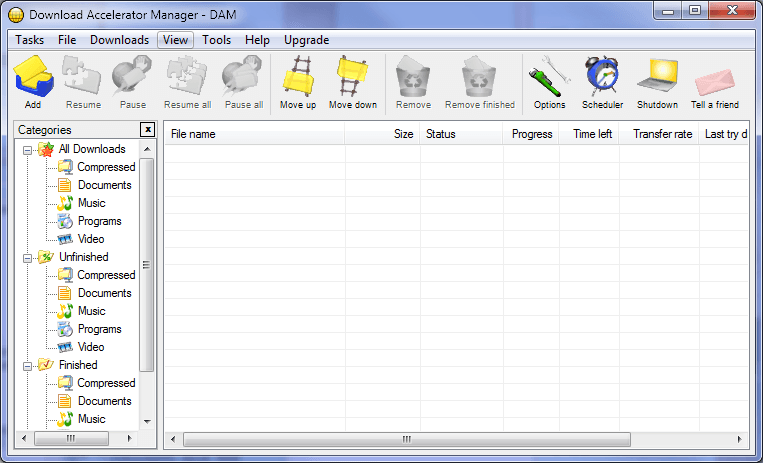
Task: Click the Categories tree scroll up arrow
Action: click(x=147, y=148)
